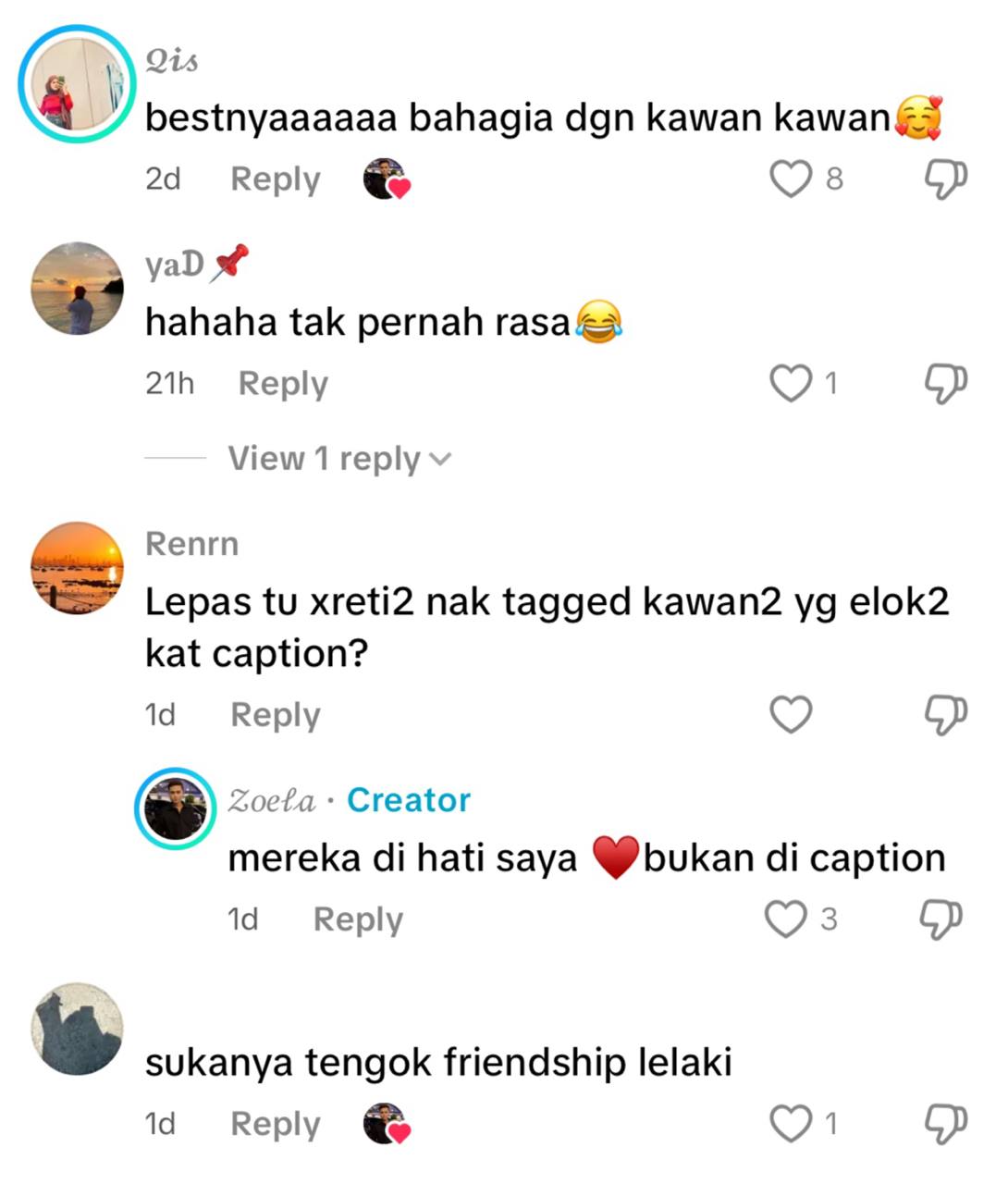Screen dimensions: 1008x1184
Task: Open creator-liked avatar badge under Qis's comment
Action: (386, 179)
